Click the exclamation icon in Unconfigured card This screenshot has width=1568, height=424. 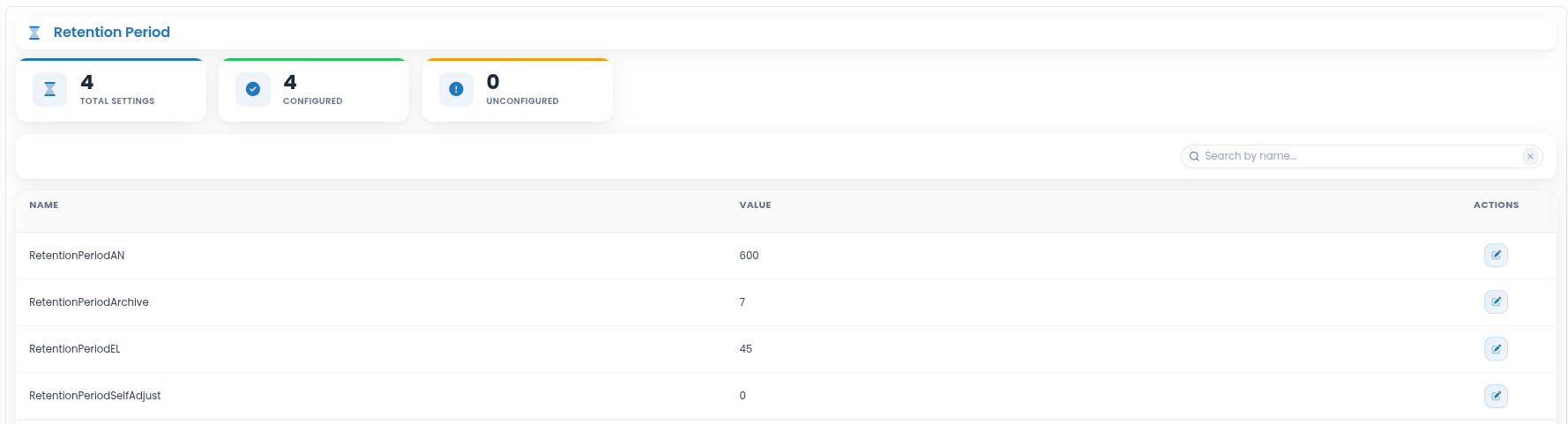(456, 89)
